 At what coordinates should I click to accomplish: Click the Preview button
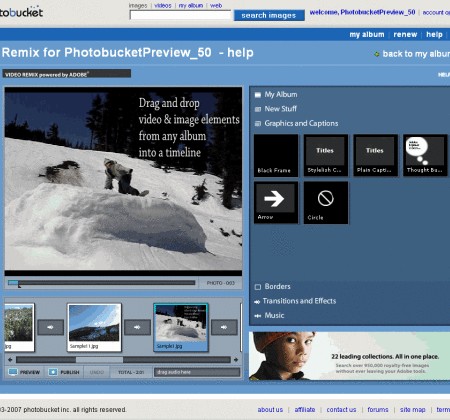(x=24, y=372)
